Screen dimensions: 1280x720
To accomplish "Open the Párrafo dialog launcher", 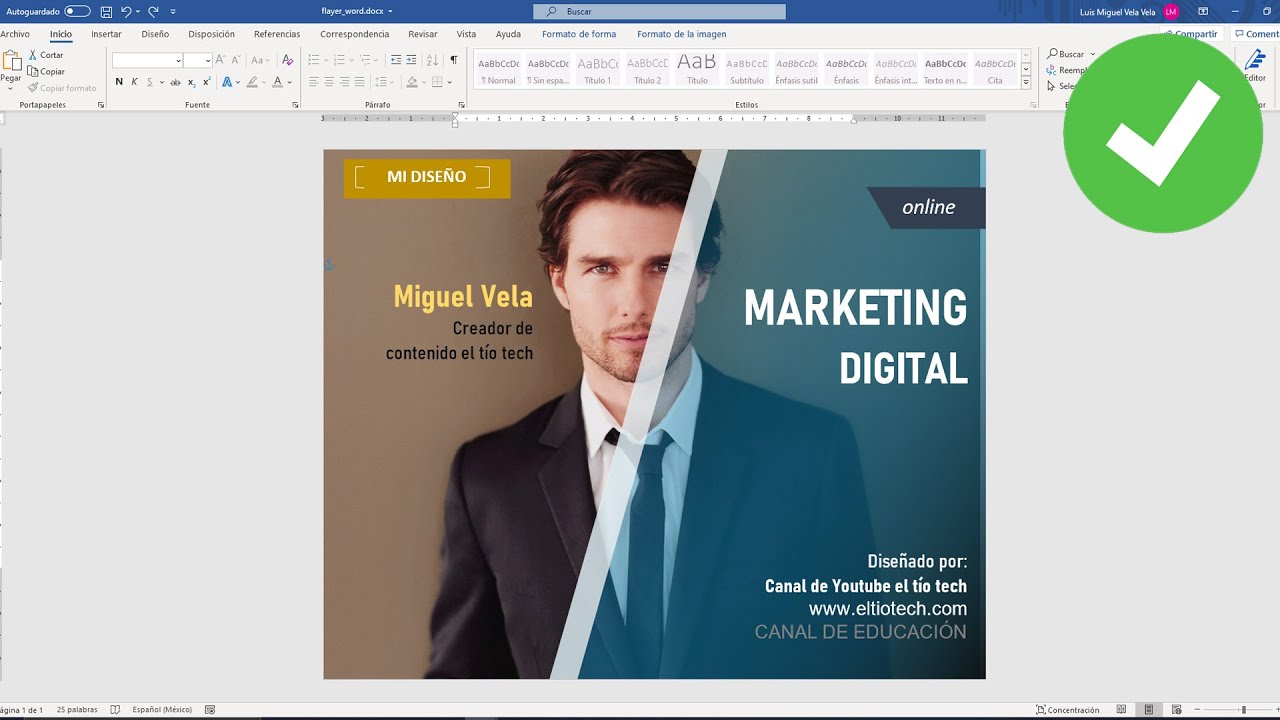I will [461, 105].
